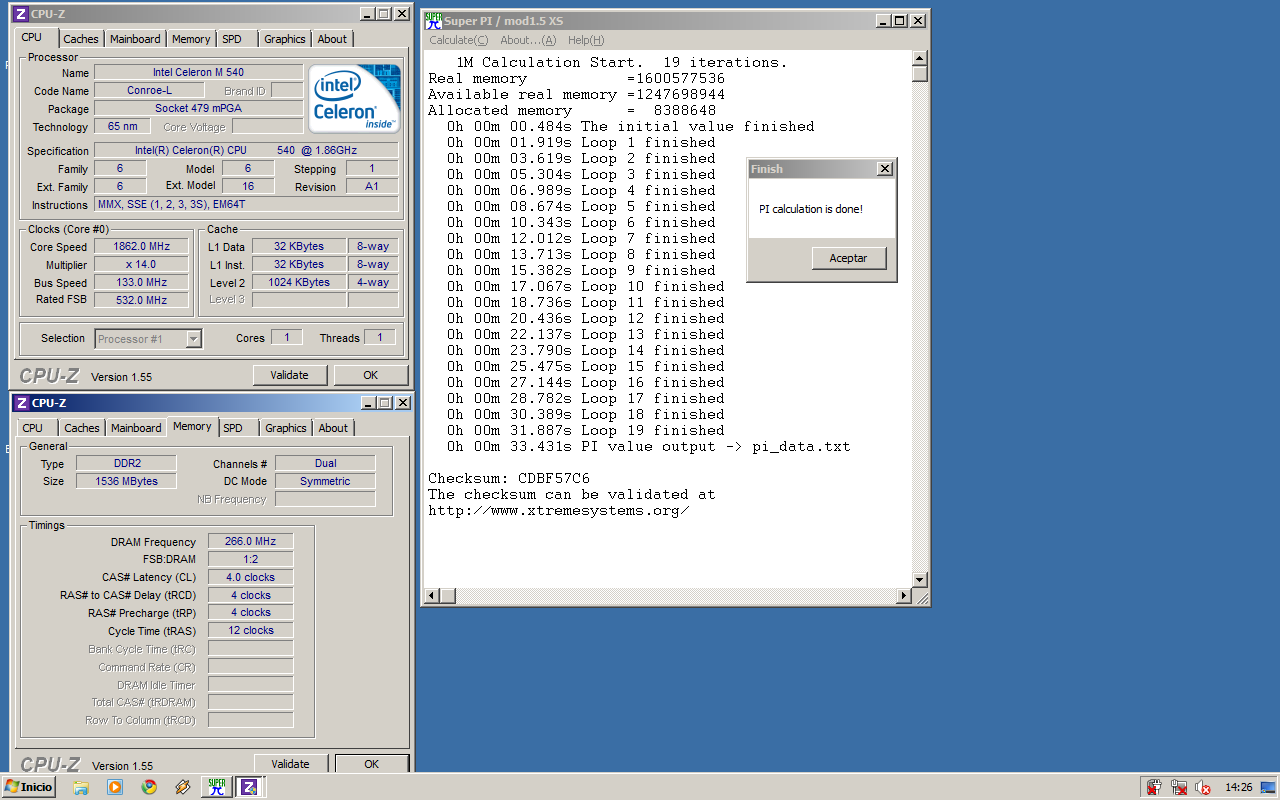Open Google Chrome from the taskbar
Image resolution: width=1280 pixels, height=800 pixels.
point(149,787)
